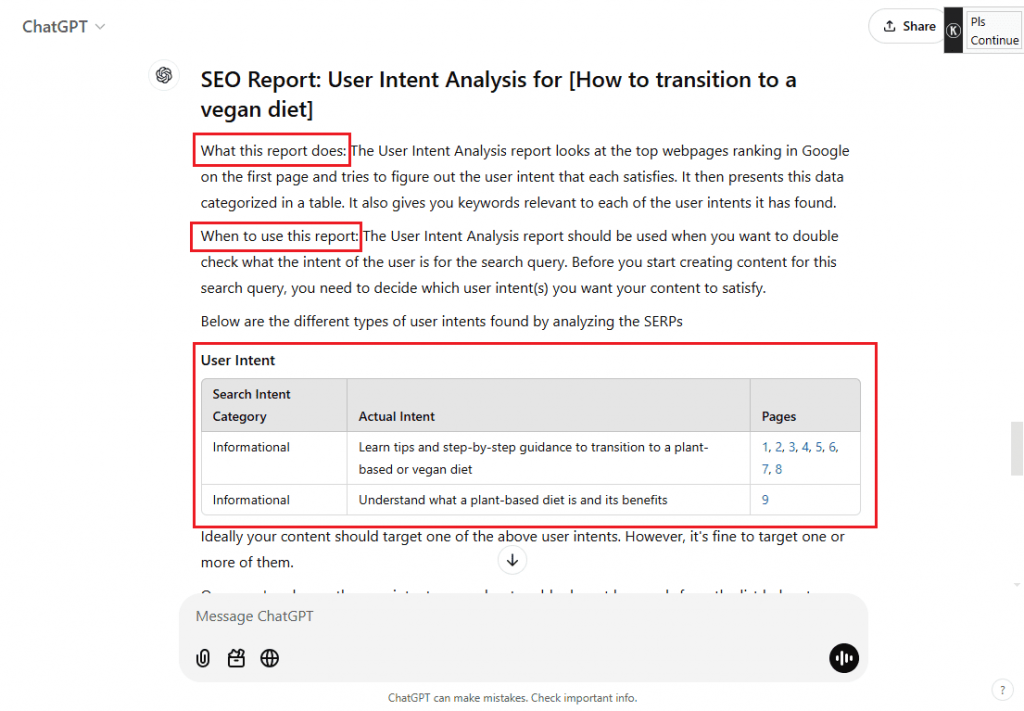Click page link 2 in the Pages column

coord(779,447)
